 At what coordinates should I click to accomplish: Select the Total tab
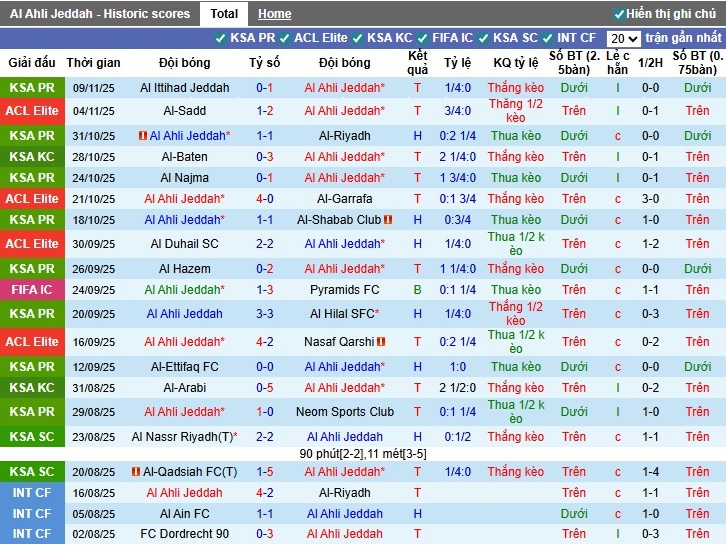[224, 14]
